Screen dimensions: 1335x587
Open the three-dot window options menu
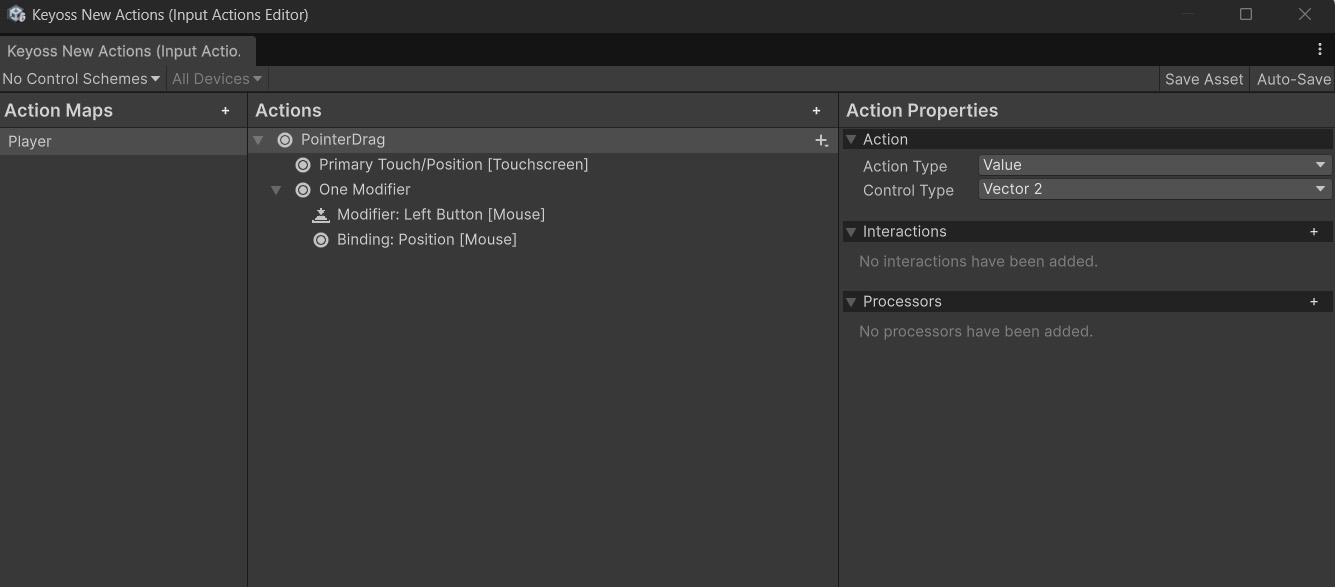(x=1320, y=49)
